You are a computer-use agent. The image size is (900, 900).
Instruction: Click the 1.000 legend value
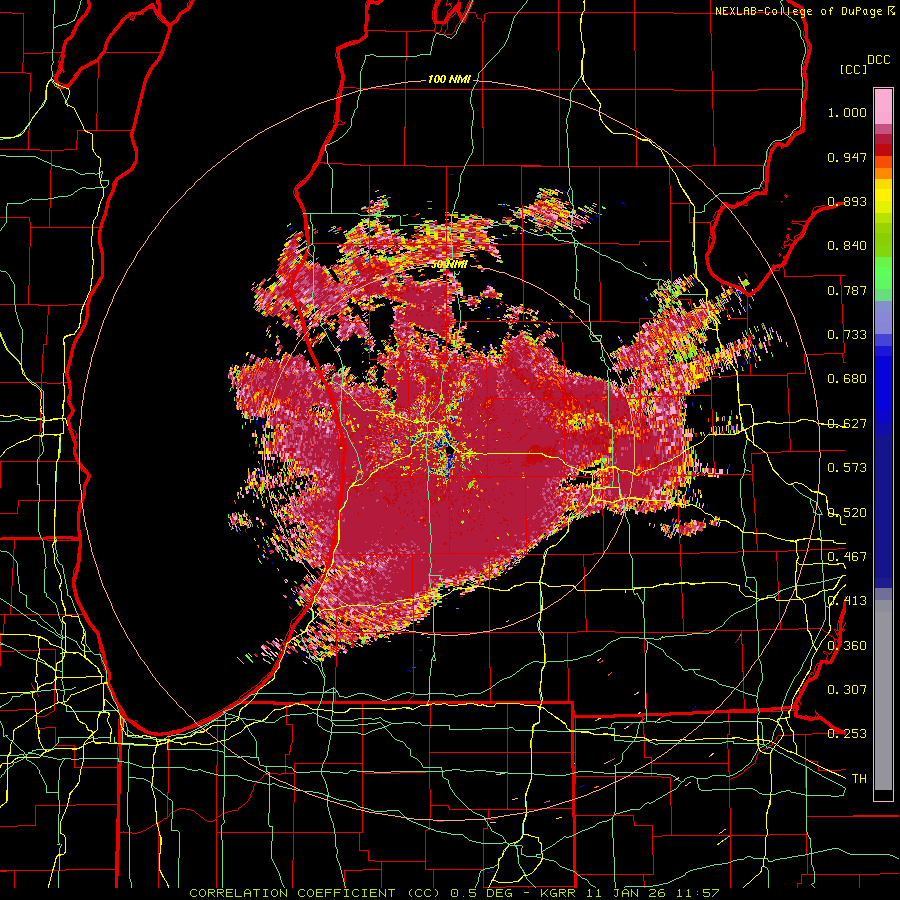coord(847,112)
